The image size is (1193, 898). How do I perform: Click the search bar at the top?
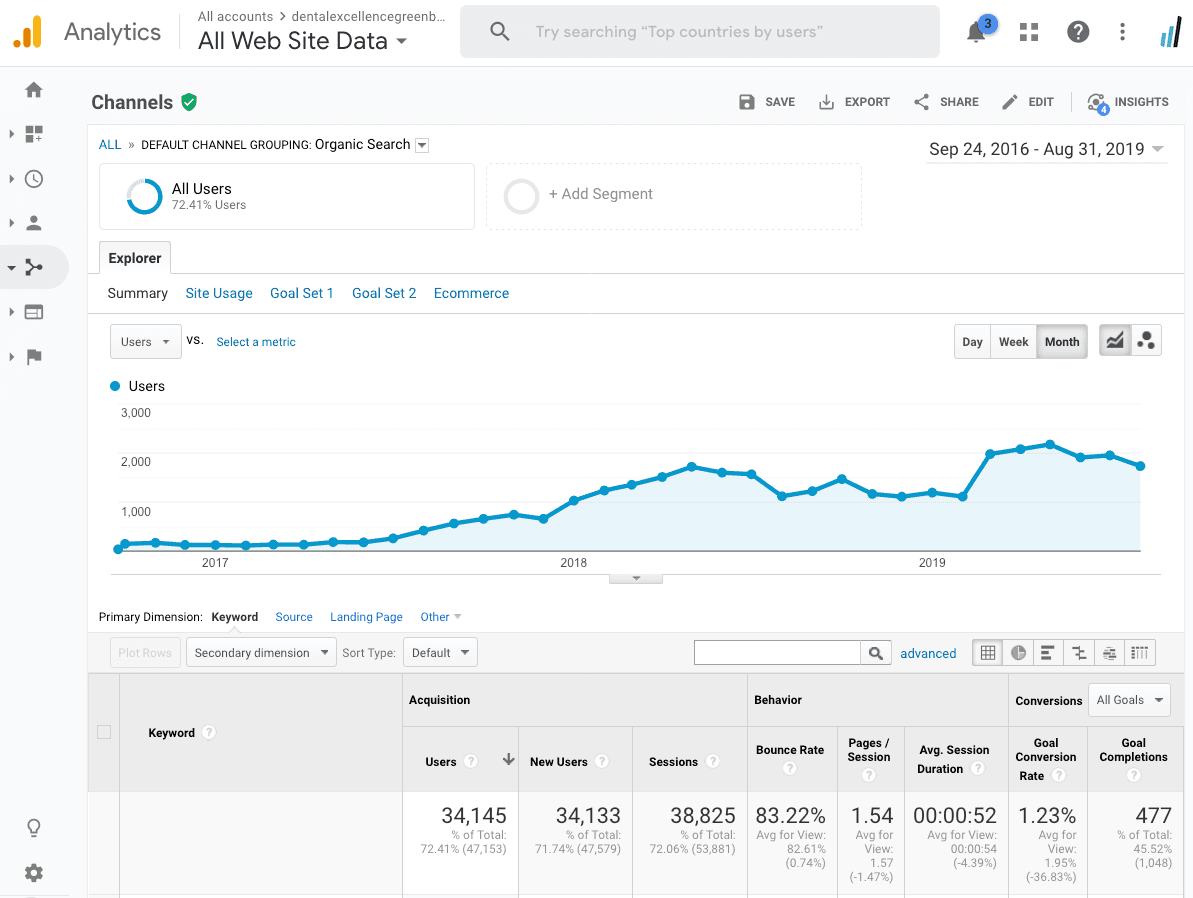[699, 31]
